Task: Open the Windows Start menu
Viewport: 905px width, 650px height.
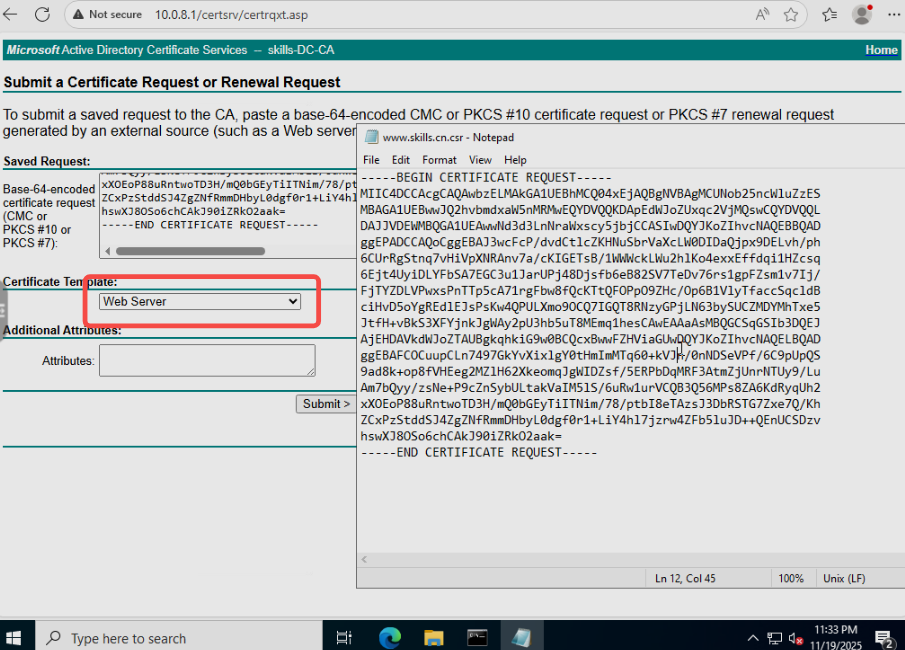Action: (x=14, y=637)
